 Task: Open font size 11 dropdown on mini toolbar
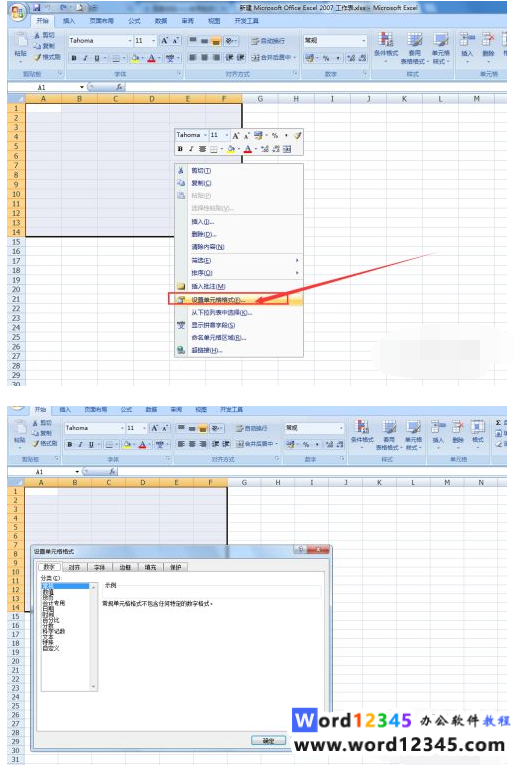pyautogui.click(x=227, y=135)
